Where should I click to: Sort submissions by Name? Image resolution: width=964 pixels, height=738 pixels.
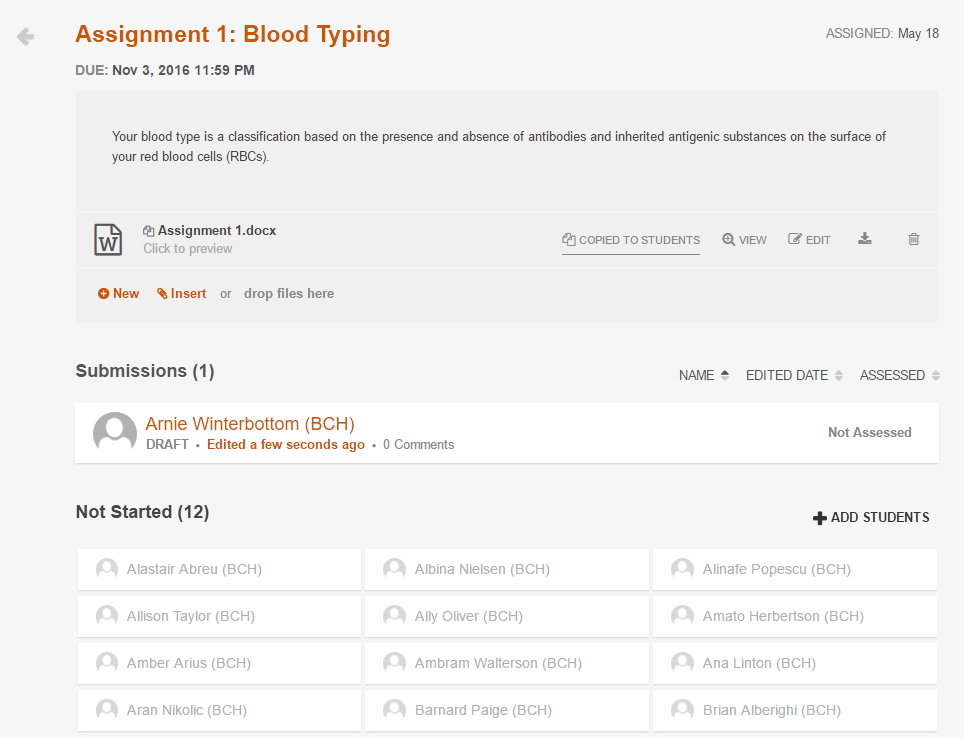[x=703, y=376]
